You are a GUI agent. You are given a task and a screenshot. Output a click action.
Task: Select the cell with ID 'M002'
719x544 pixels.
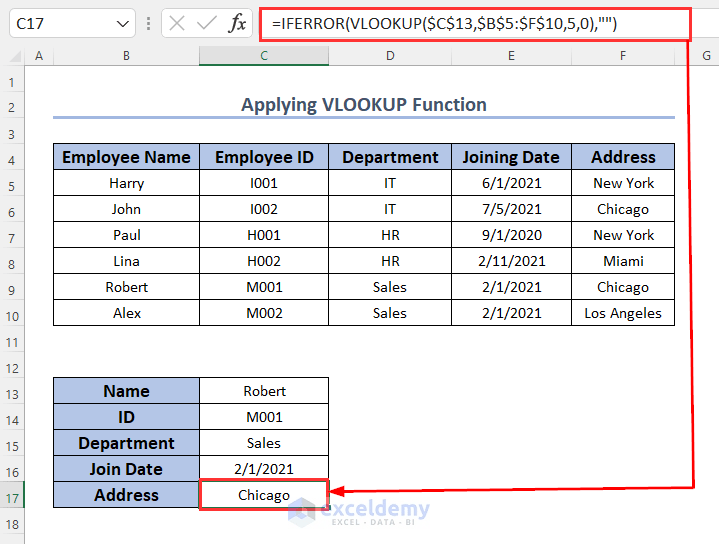tap(264, 313)
